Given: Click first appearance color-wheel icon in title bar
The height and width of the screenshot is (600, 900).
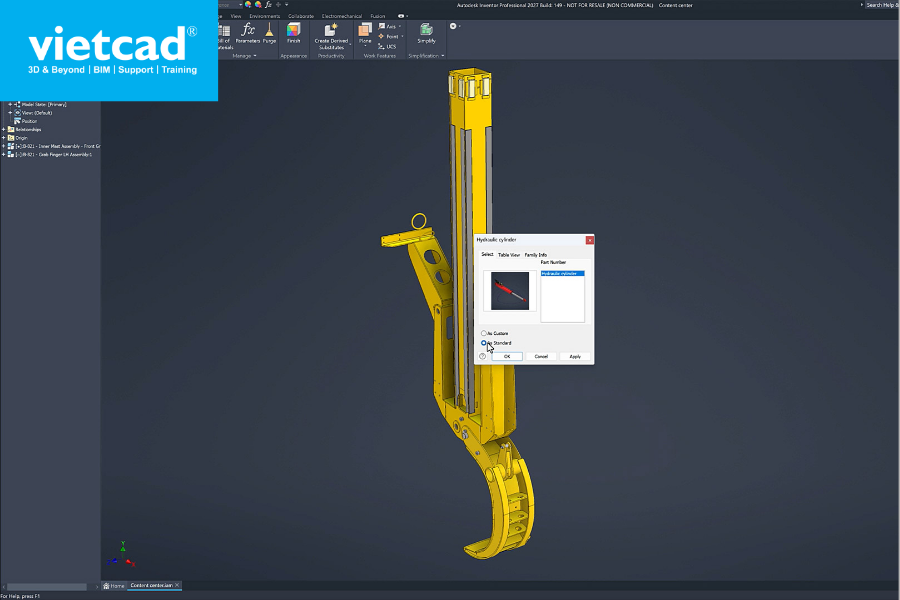Looking at the screenshot, I should coord(248,5).
